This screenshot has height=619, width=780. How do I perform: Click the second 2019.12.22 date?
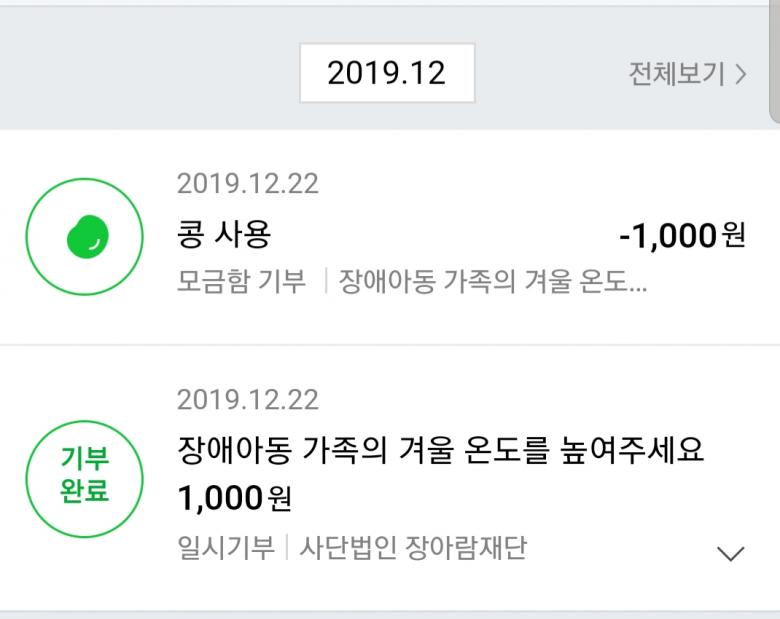pyautogui.click(x=247, y=400)
